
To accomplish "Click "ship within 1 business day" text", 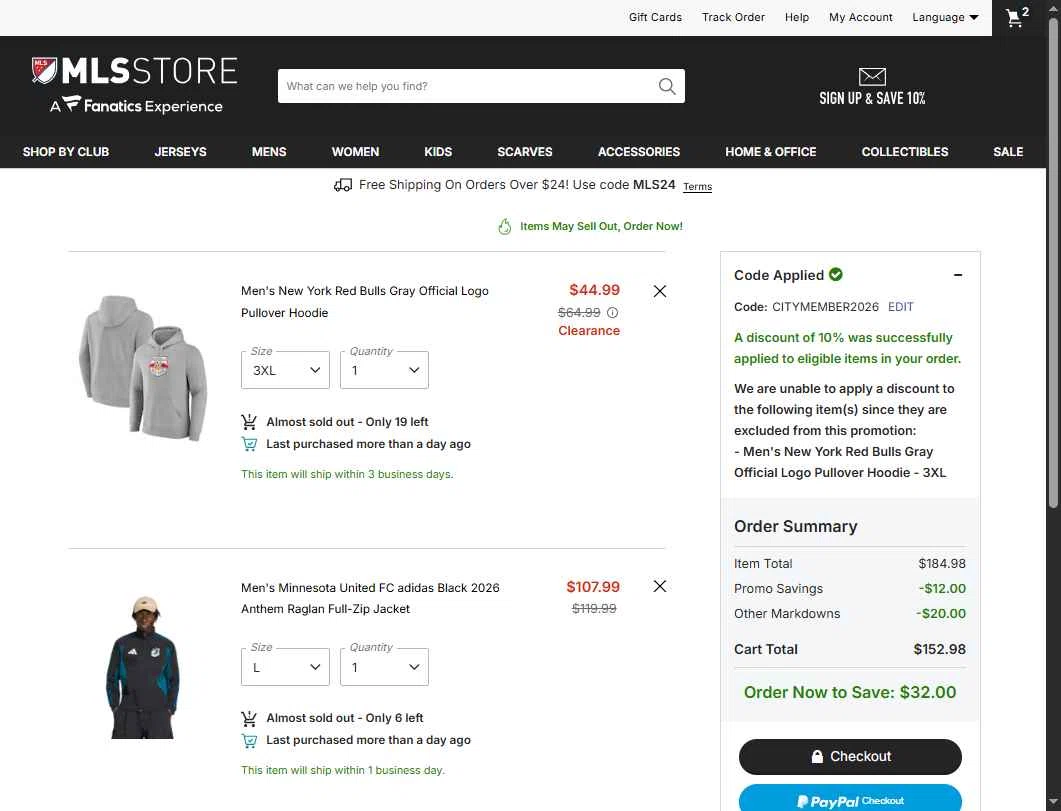I will click(x=342, y=770).
